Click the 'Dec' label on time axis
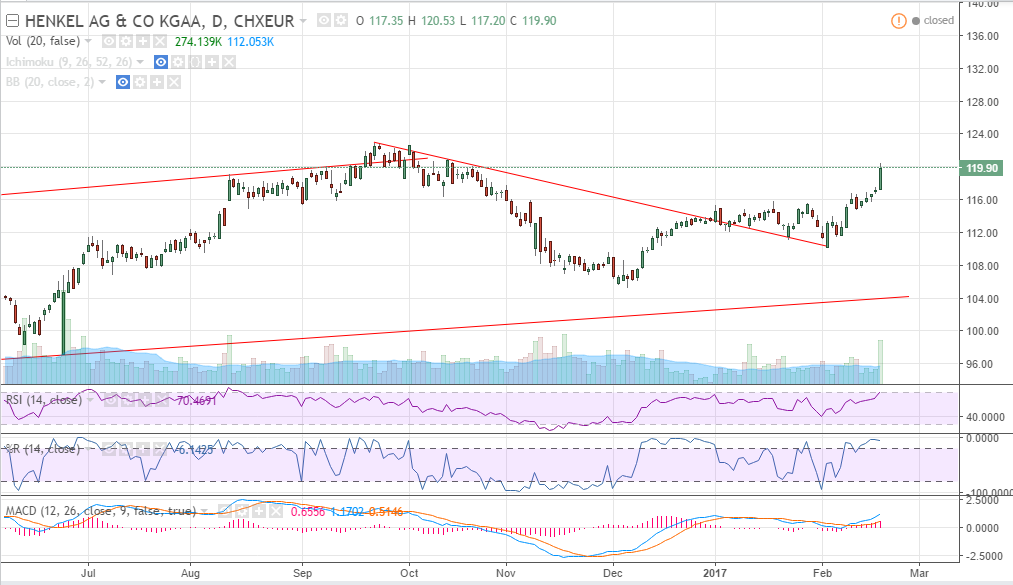The width and height of the screenshot is (1013, 585). pos(612,573)
